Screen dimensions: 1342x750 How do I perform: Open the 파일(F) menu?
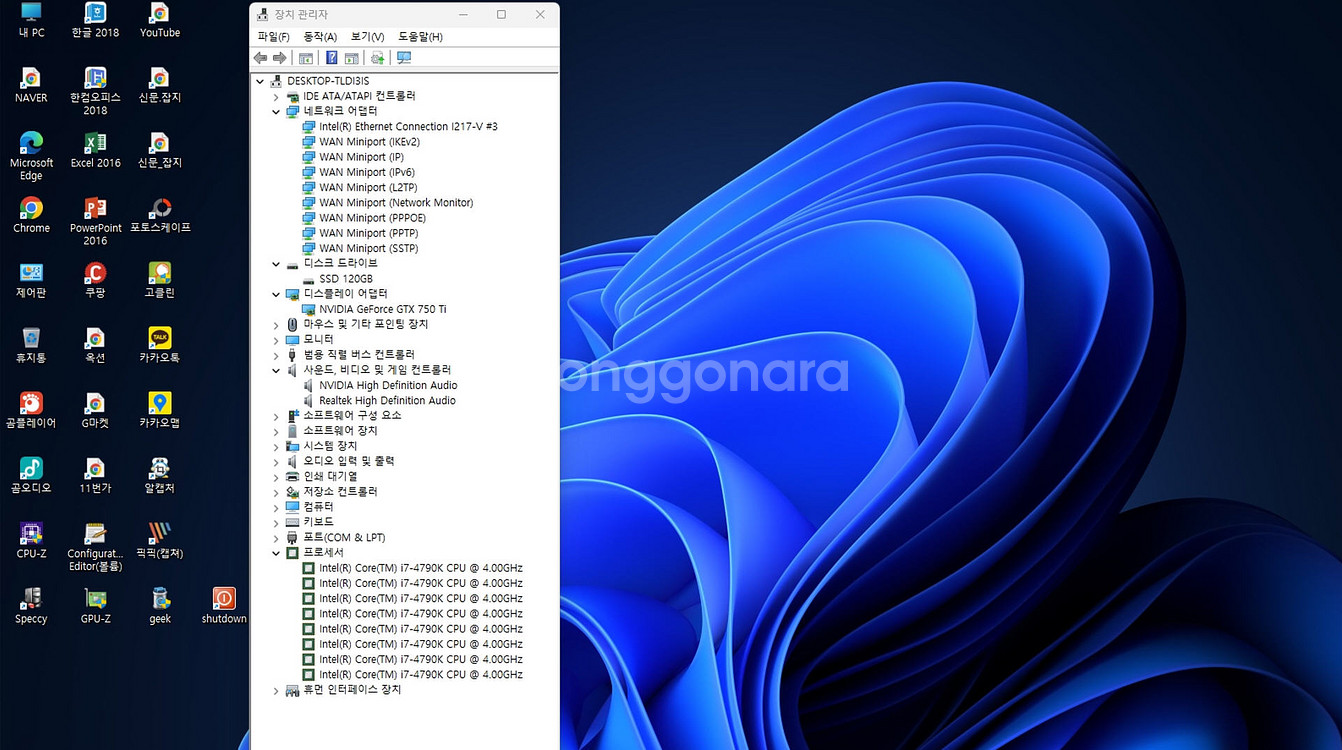click(273, 37)
